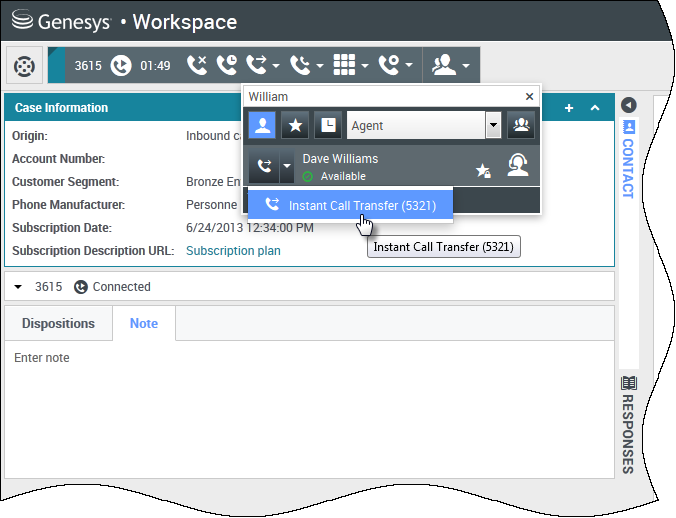The image size is (676, 518).
Task: Click the instant call transfer toolbar icon
Action: click(x=257, y=65)
